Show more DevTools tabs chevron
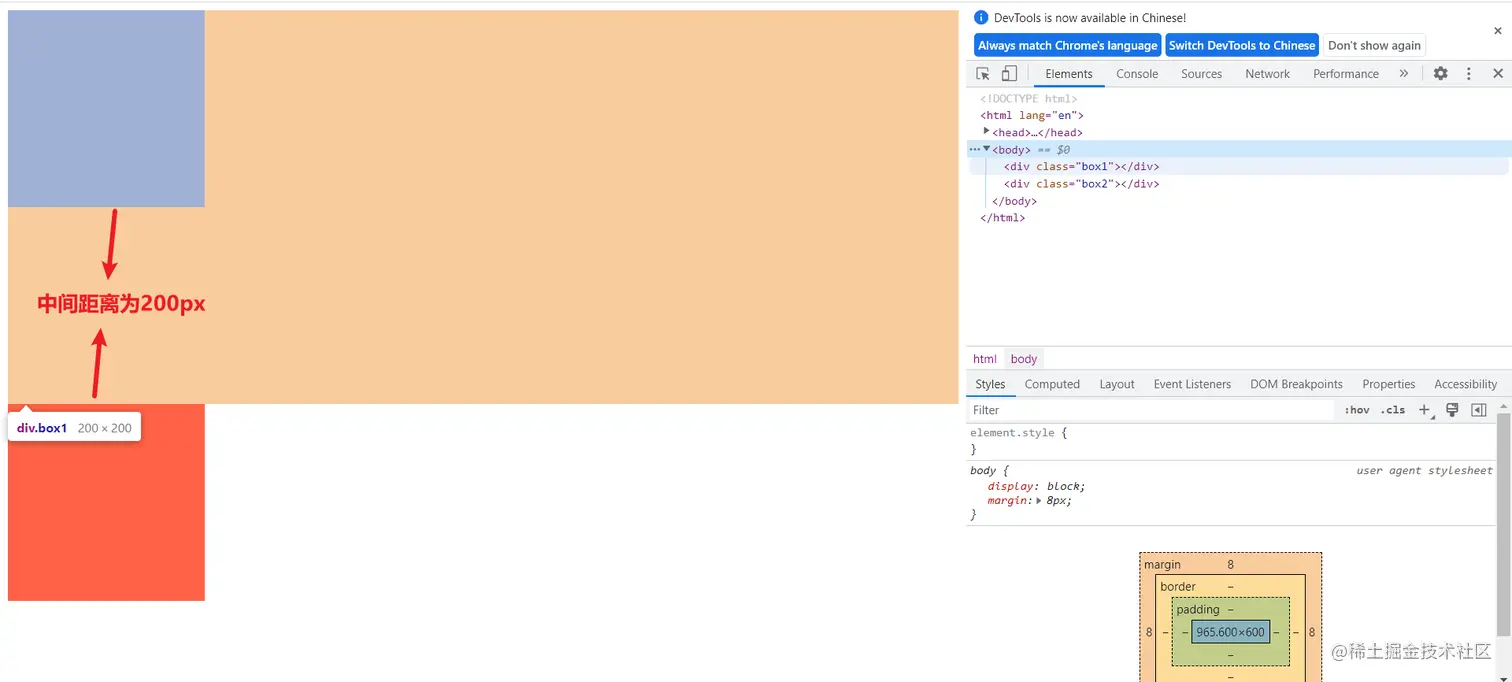The image size is (1512, 682). click(x=1403, y=74)
